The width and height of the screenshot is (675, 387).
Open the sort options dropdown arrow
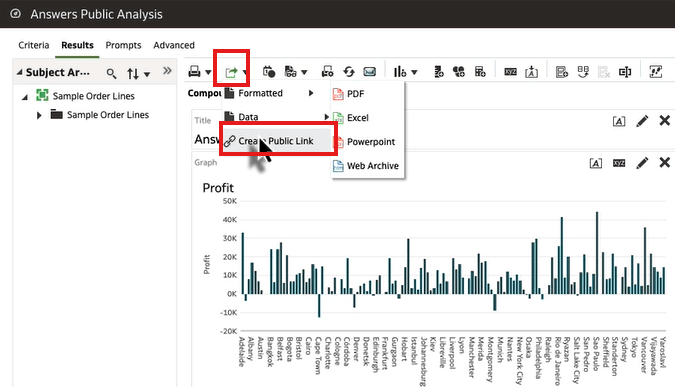click(x=147, y=74)
